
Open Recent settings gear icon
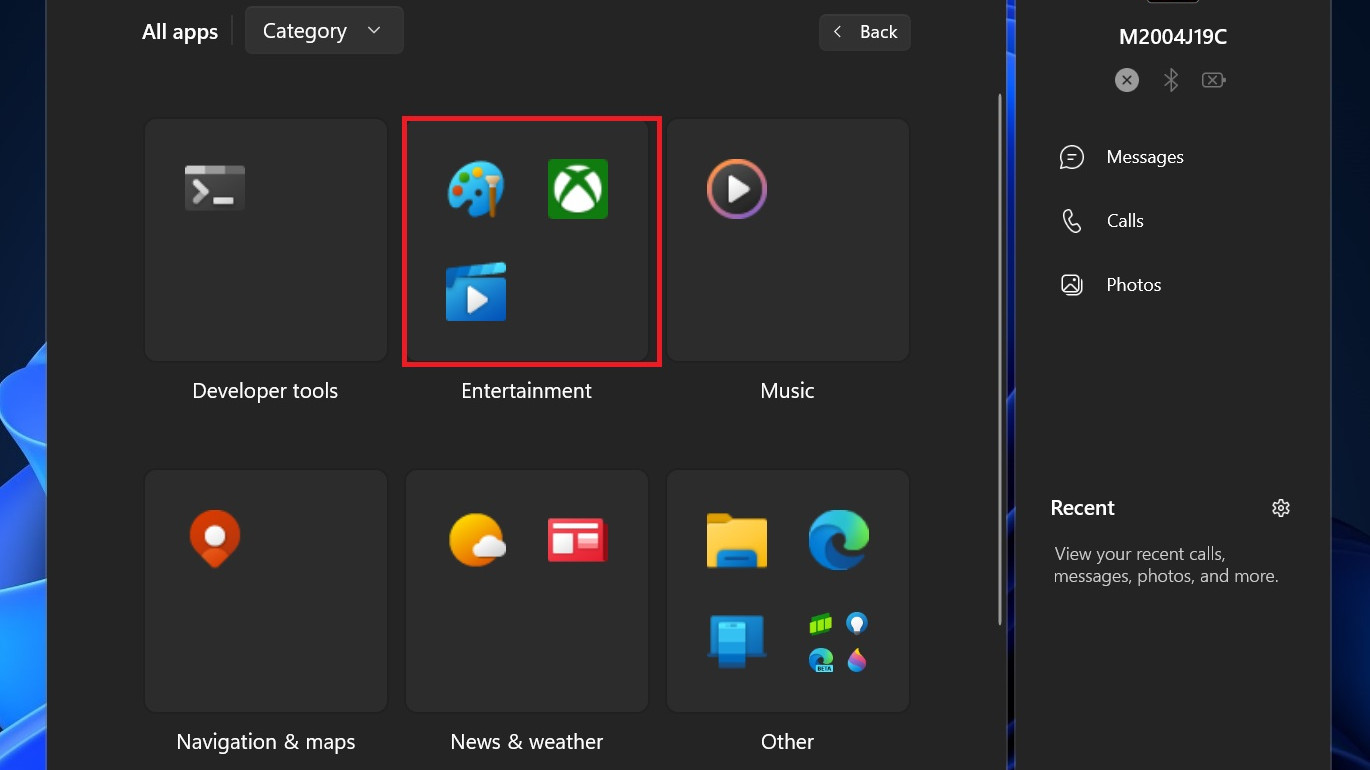point(1281,508)
